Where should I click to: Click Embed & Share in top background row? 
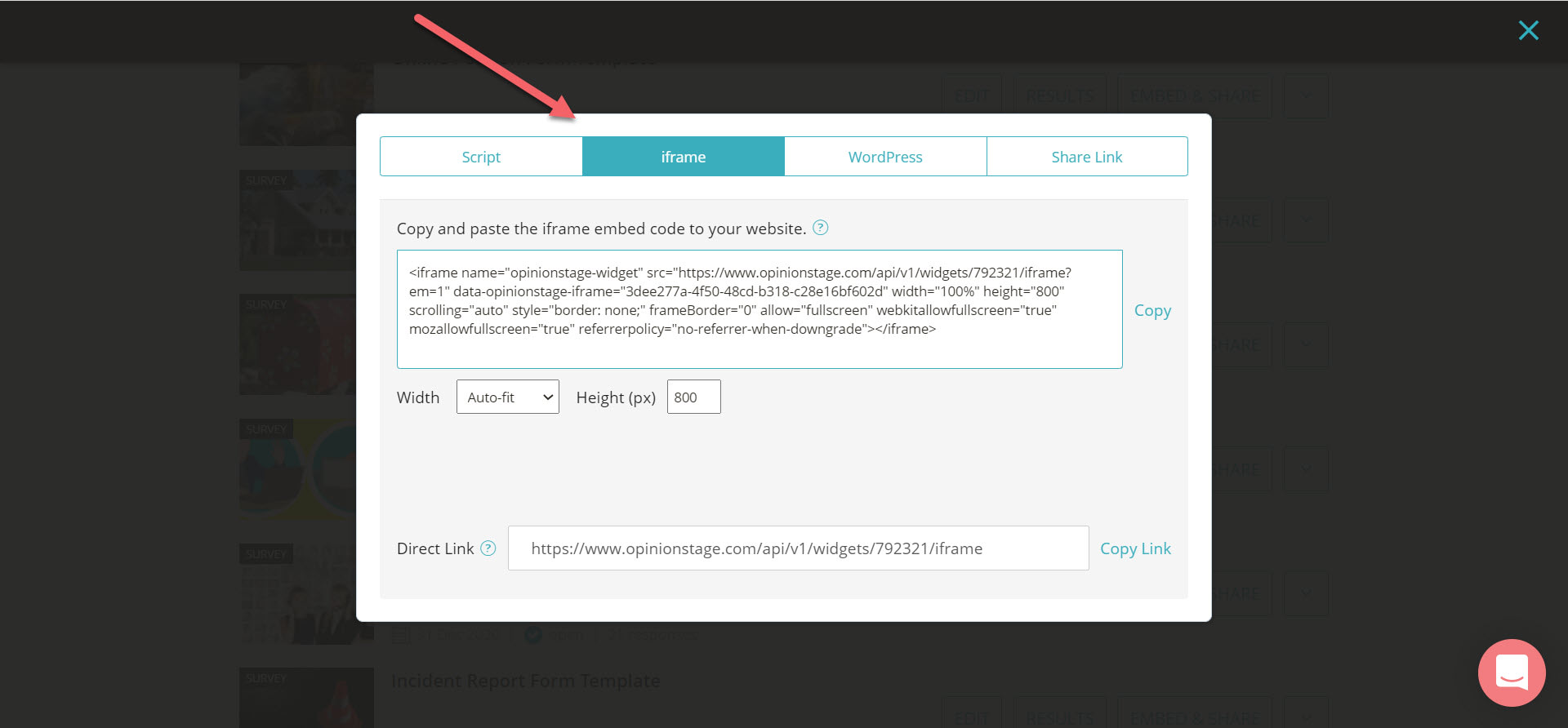click(x=1195, y=96)
